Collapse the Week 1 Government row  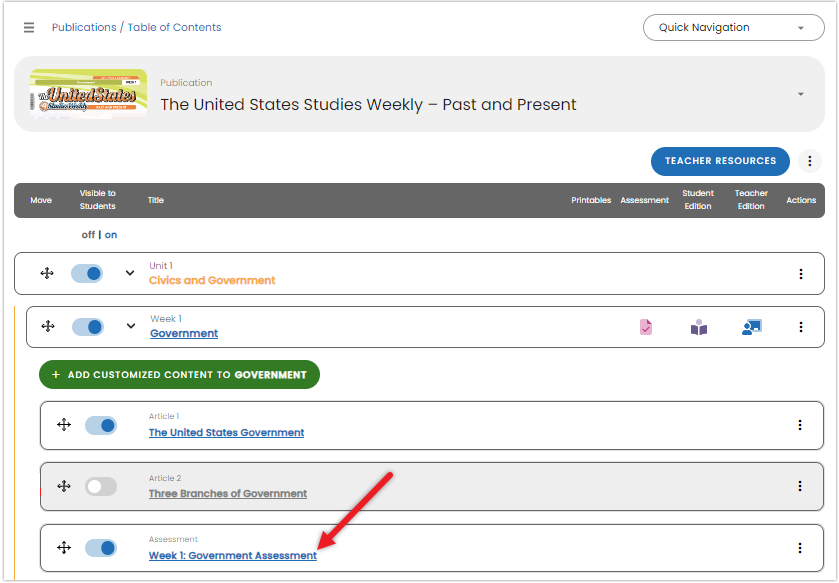pyautogui.click(x=129, y=326)
